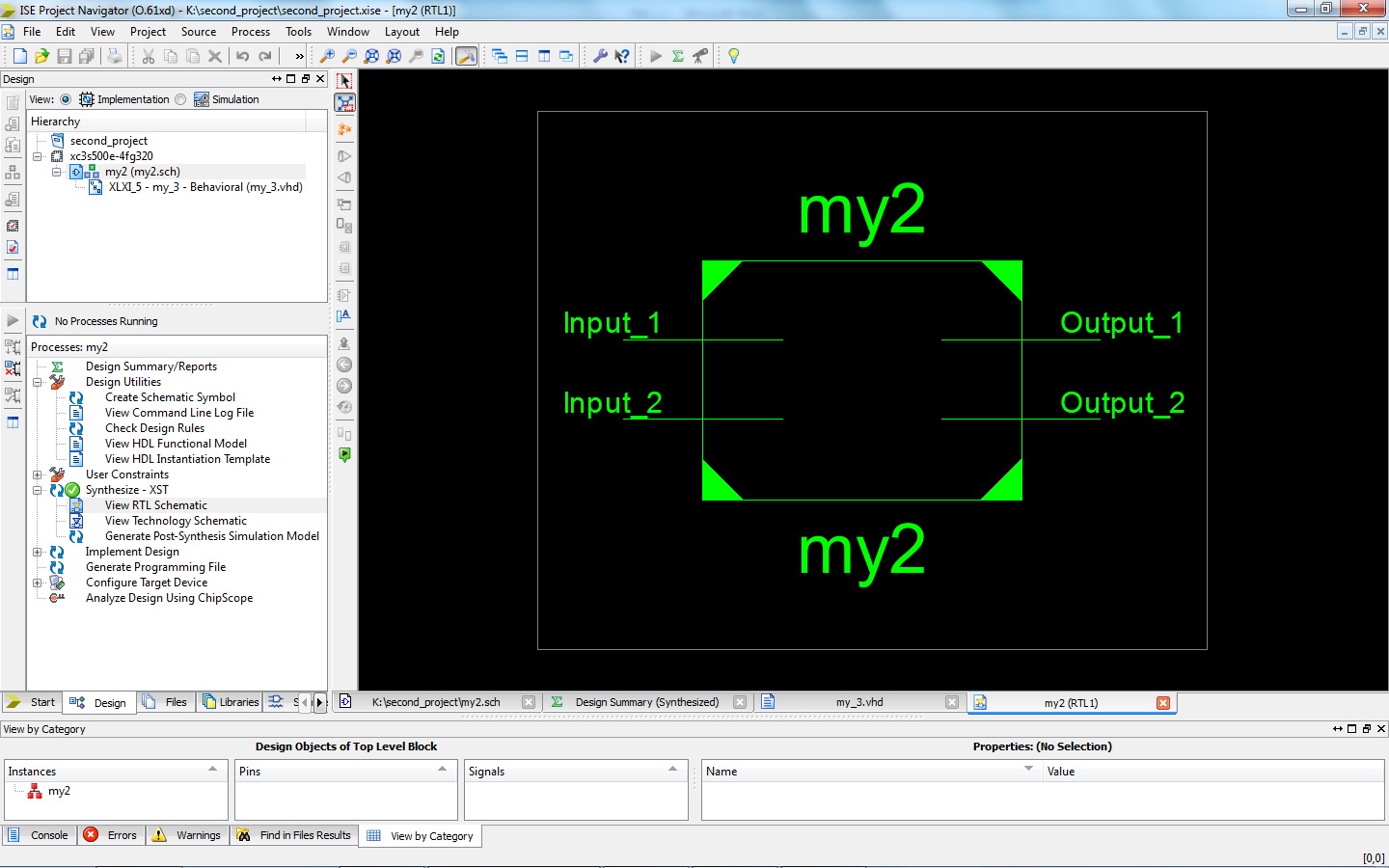Screen dimensions: 1389x868
Task: Collapse the Synthesize - XST process group
Action: tap(38, 490)
